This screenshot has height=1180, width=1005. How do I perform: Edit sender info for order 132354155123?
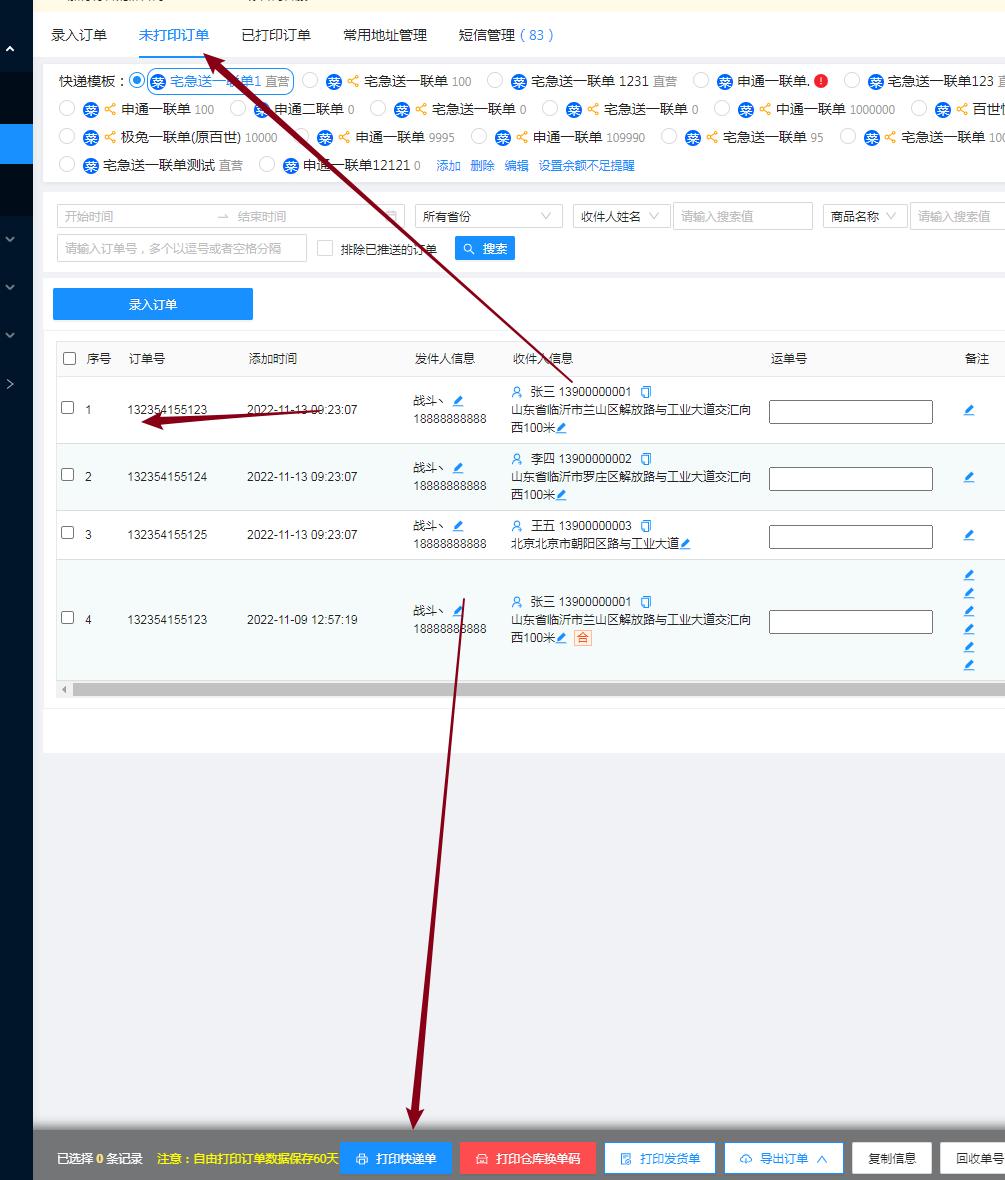457,398
